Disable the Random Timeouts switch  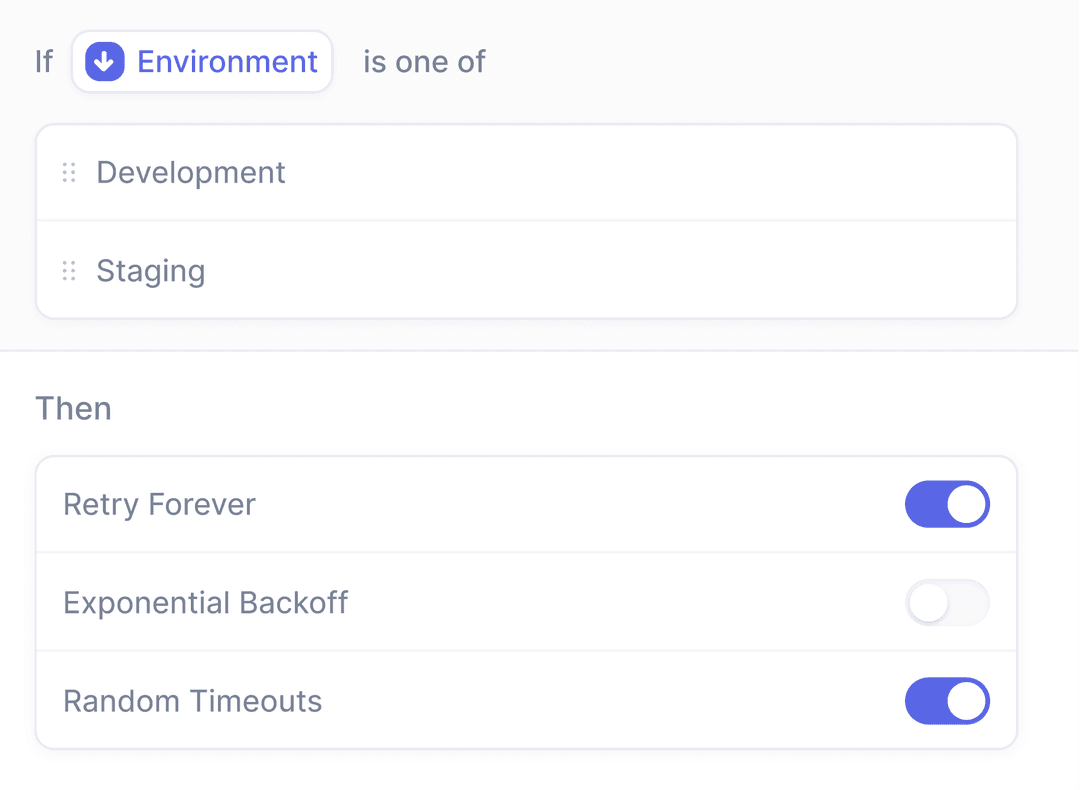click(946, 701)
